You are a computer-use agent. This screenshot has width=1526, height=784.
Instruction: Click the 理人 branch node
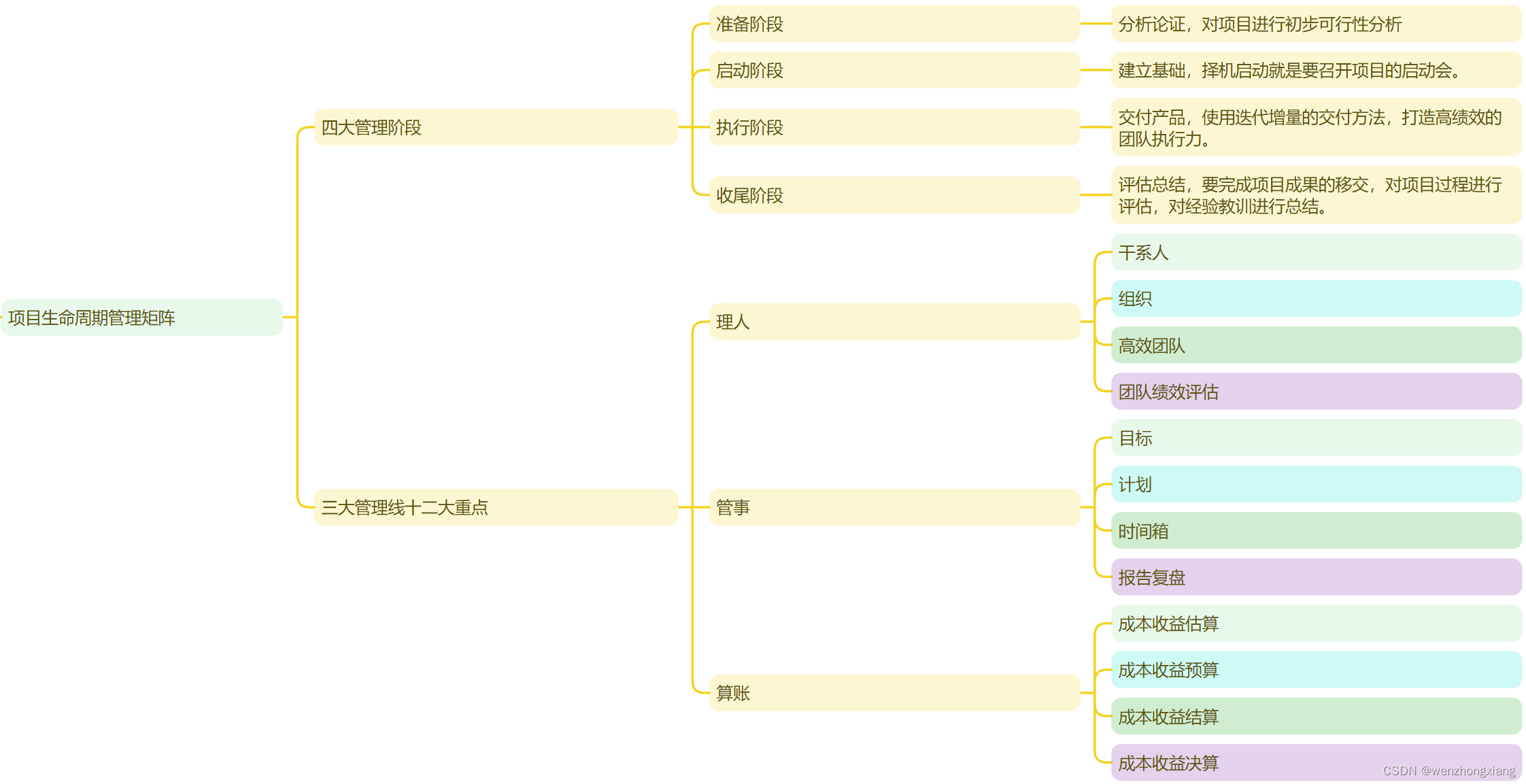[x=894, y=322]
